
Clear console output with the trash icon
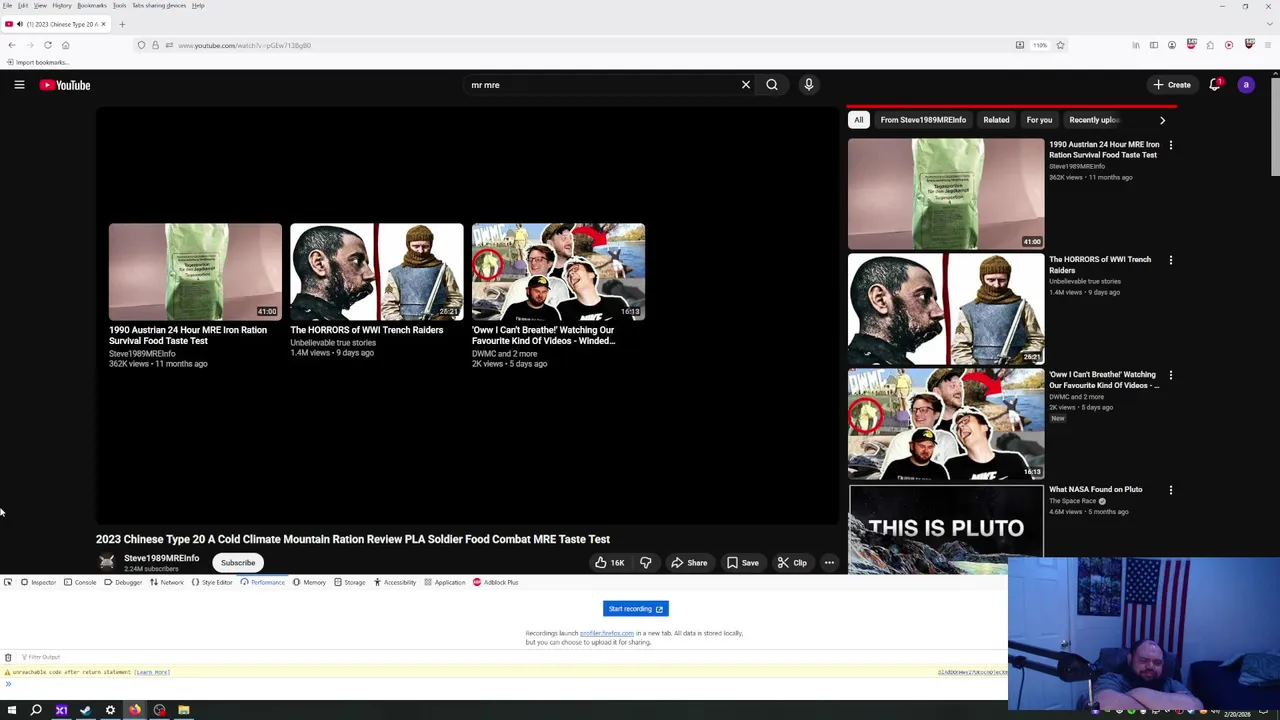8,657
